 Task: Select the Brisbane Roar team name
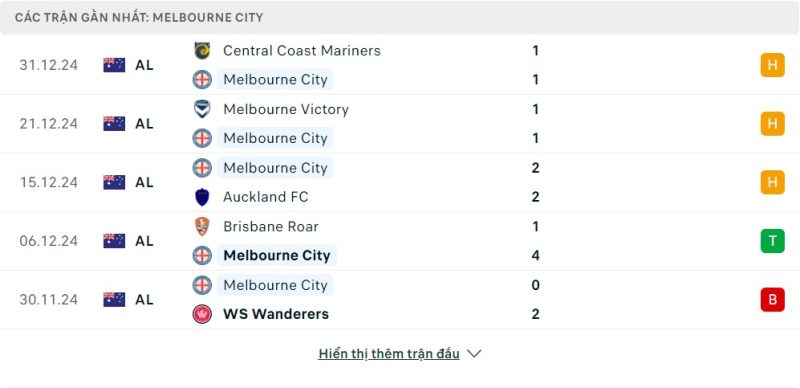click(271, 226)
